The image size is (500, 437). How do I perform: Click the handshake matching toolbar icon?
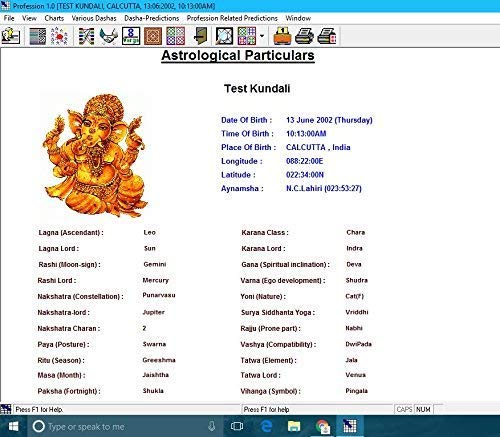[109, 36]
